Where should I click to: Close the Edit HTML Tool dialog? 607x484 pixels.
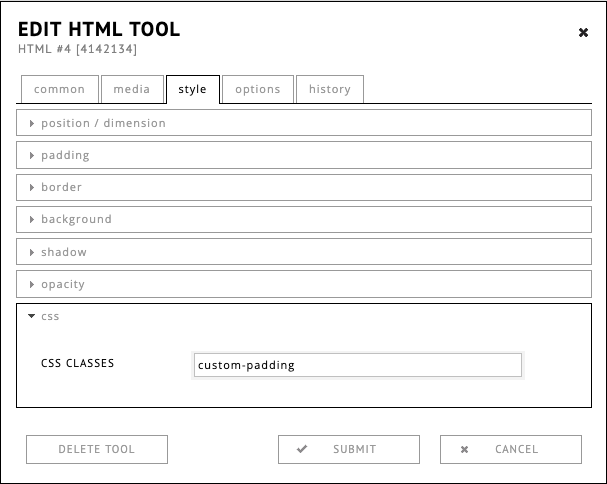click(583, 33)
